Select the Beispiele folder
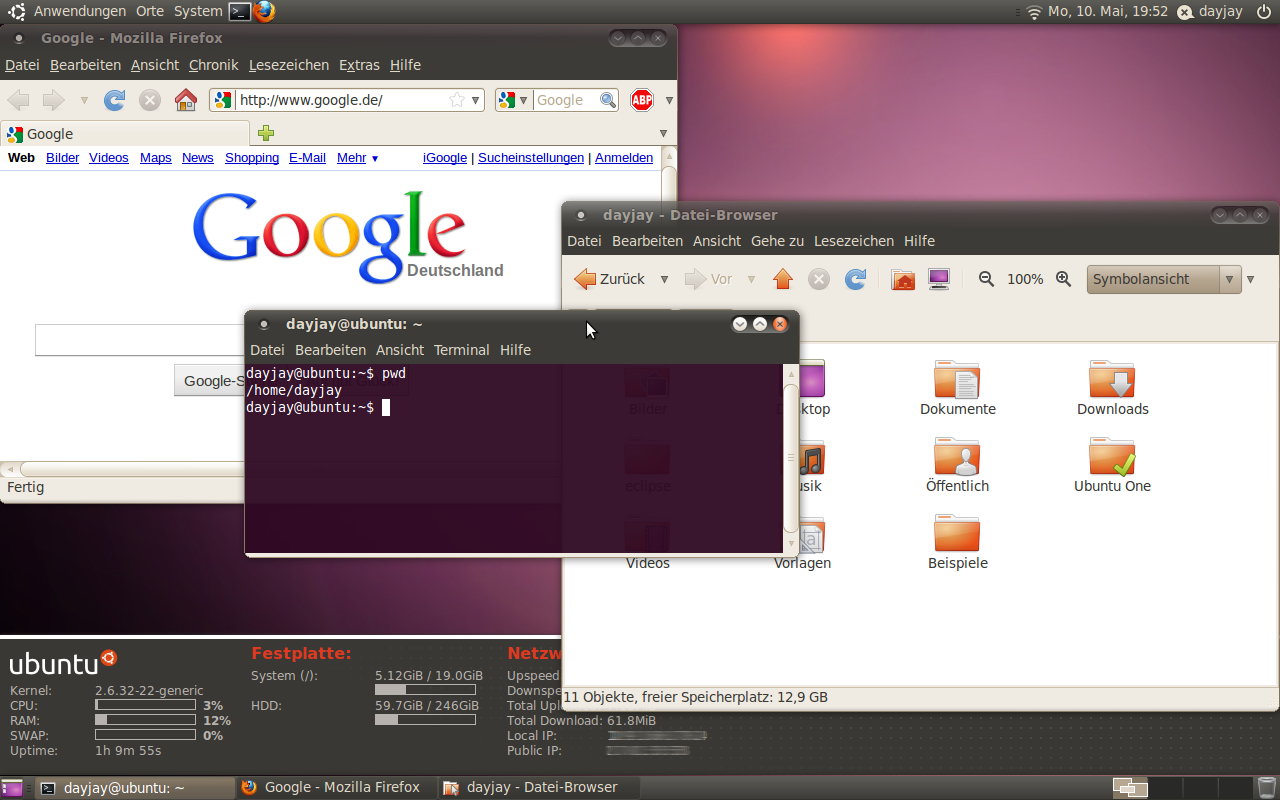Viewport: 1280px width, 800px height. pyautogui.click(x=958, y=543)
